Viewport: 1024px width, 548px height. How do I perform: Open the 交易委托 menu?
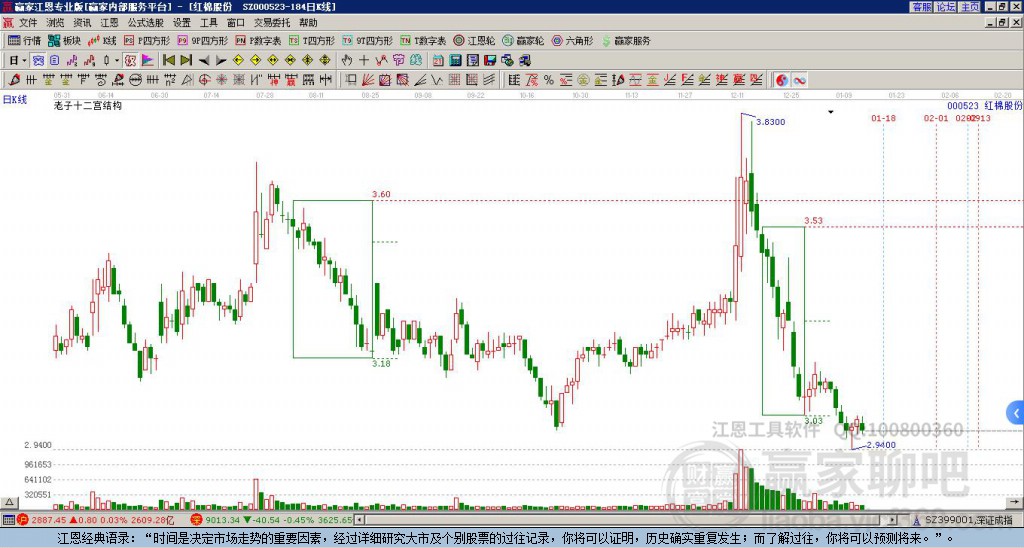click(272, 23)
